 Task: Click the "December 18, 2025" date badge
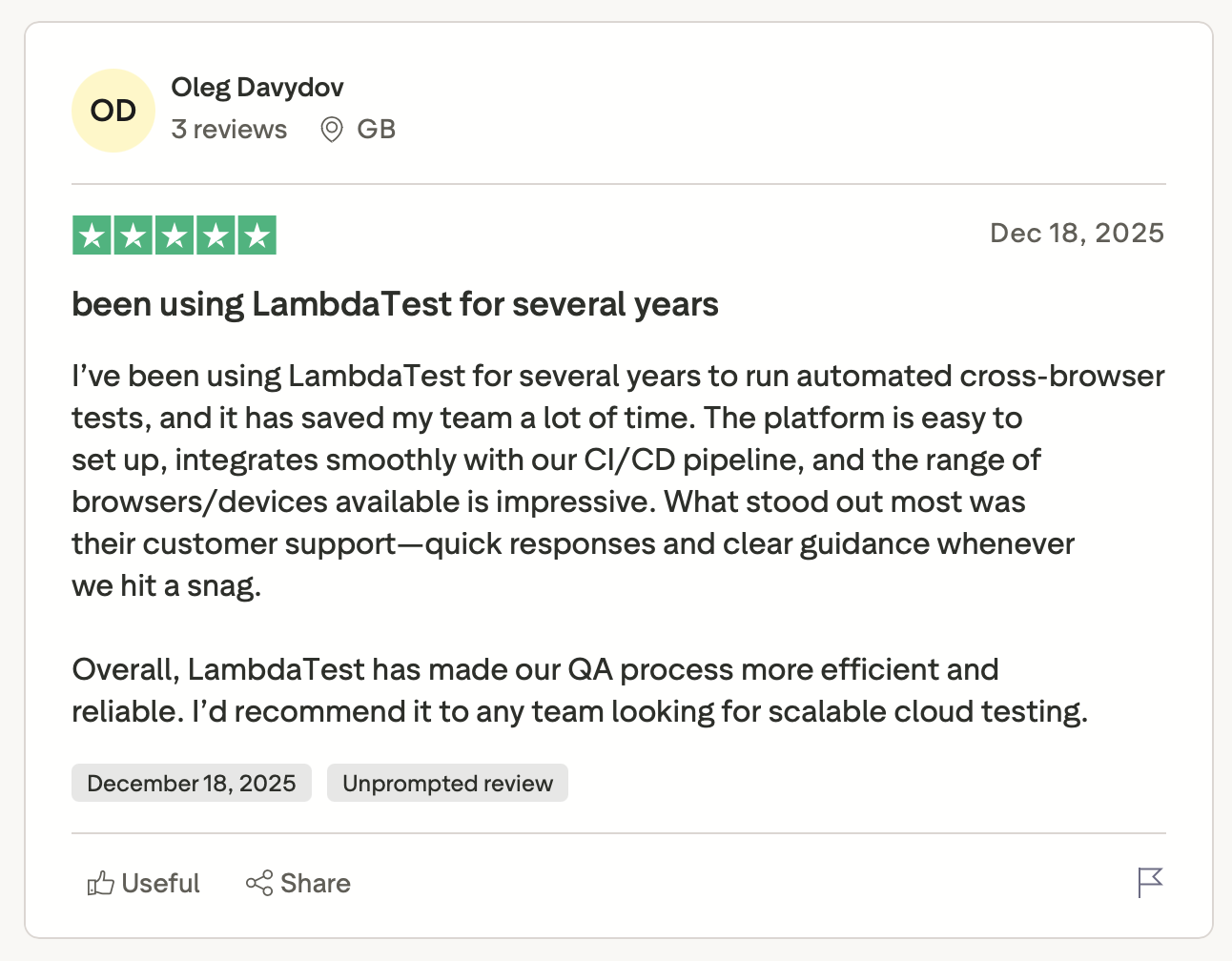[192, 783]
